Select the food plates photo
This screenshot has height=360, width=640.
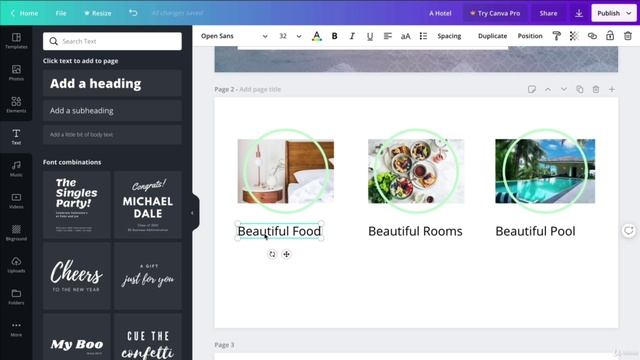click(416, 171)
